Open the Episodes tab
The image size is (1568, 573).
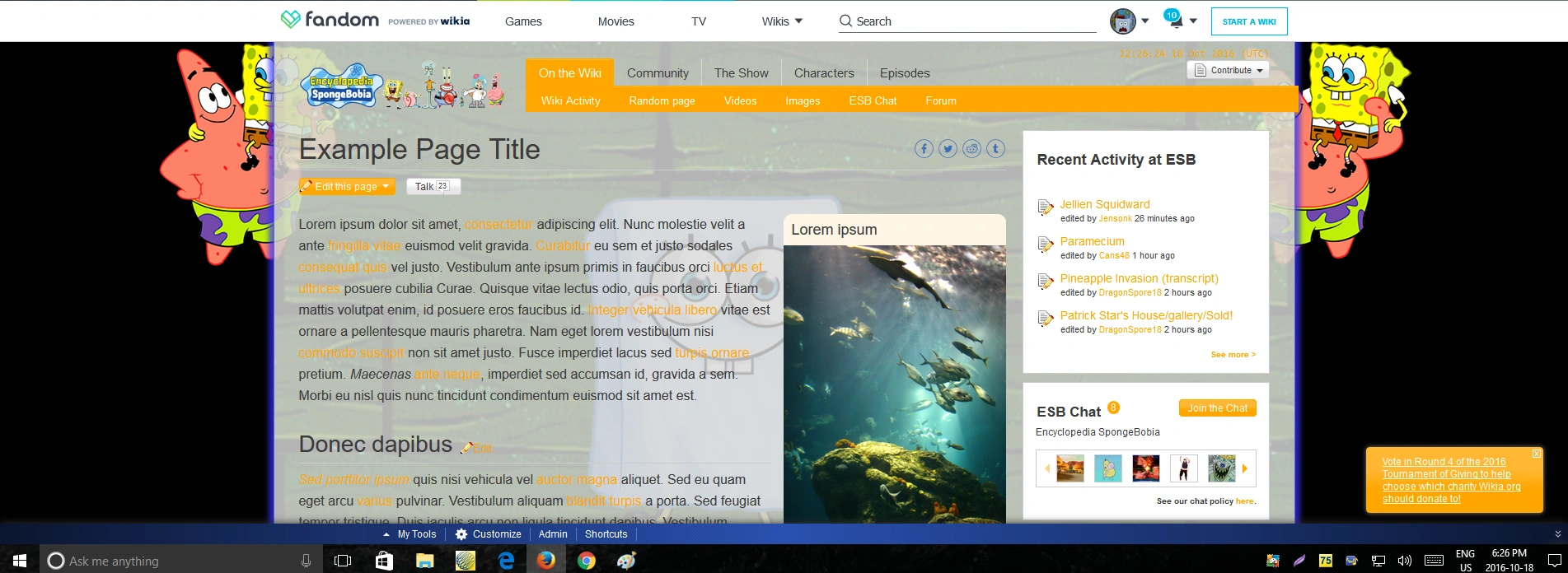tap(905, 72)
